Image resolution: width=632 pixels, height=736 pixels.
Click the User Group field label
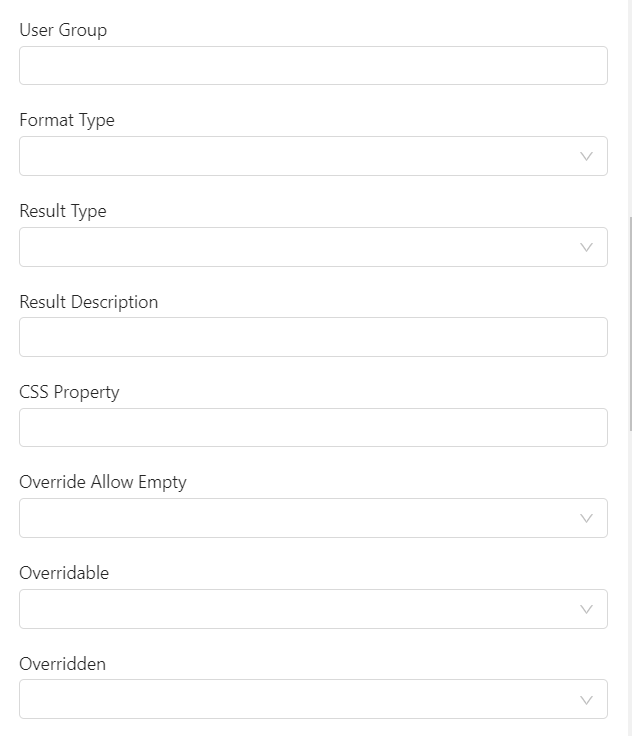click(63, 30)
